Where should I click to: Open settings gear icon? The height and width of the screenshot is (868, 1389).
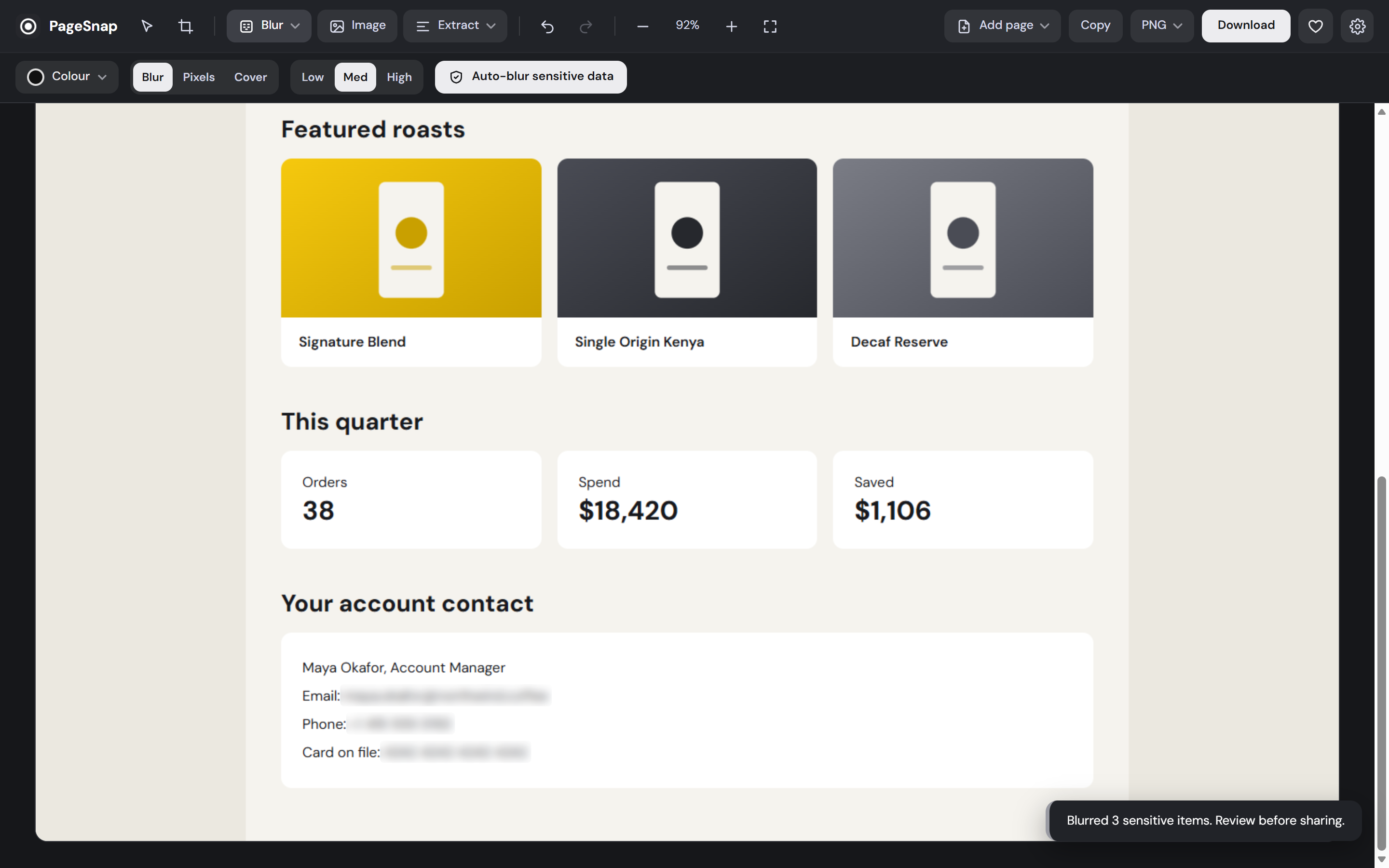point(1358,26)
